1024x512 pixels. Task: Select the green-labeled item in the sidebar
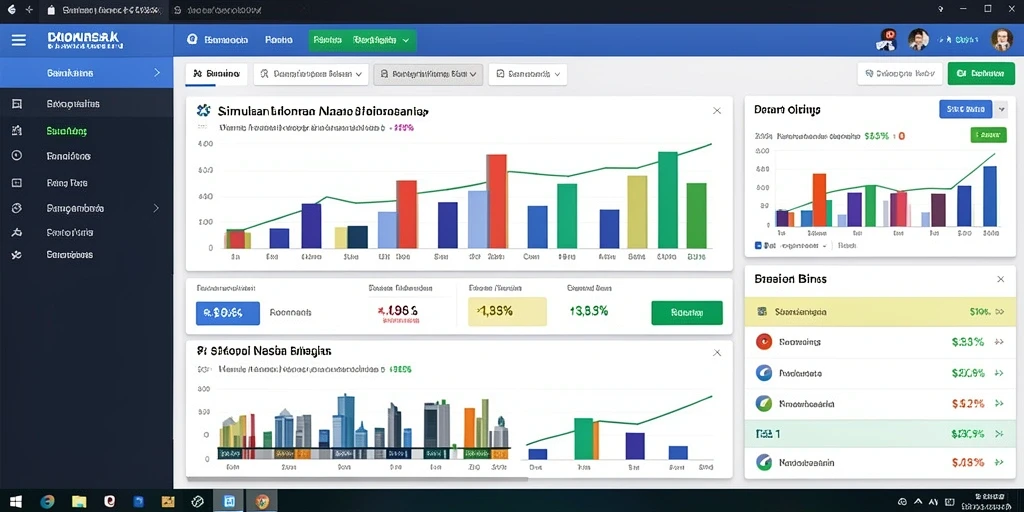(x=67, y=131)
